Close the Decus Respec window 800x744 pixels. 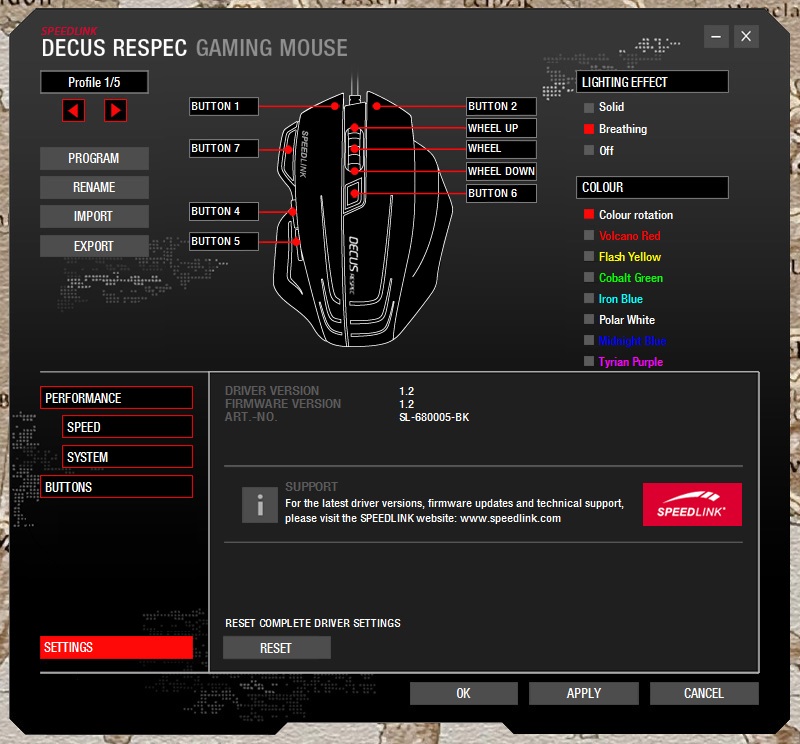[746, 36]
